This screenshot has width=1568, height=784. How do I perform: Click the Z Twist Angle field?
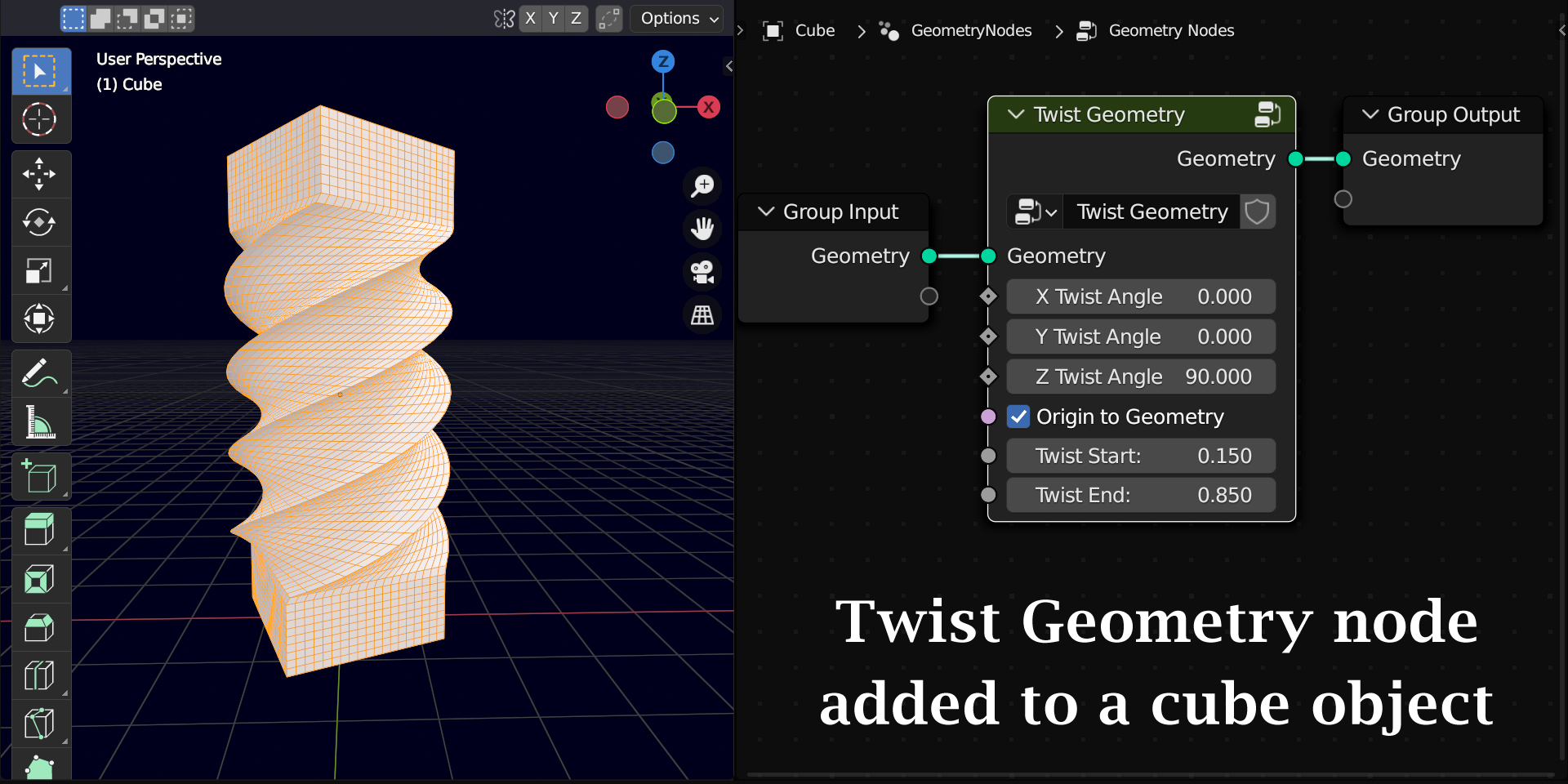tap(1141, 376)
